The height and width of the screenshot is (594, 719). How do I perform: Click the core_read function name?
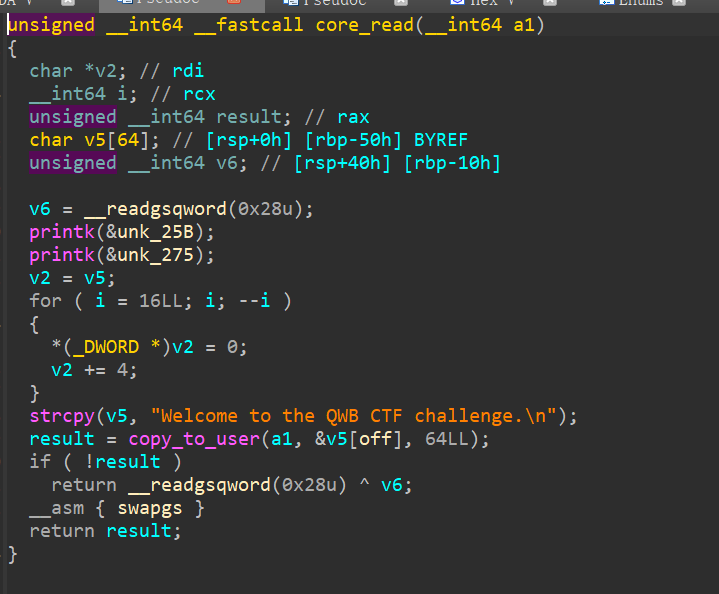click(365, 25)
